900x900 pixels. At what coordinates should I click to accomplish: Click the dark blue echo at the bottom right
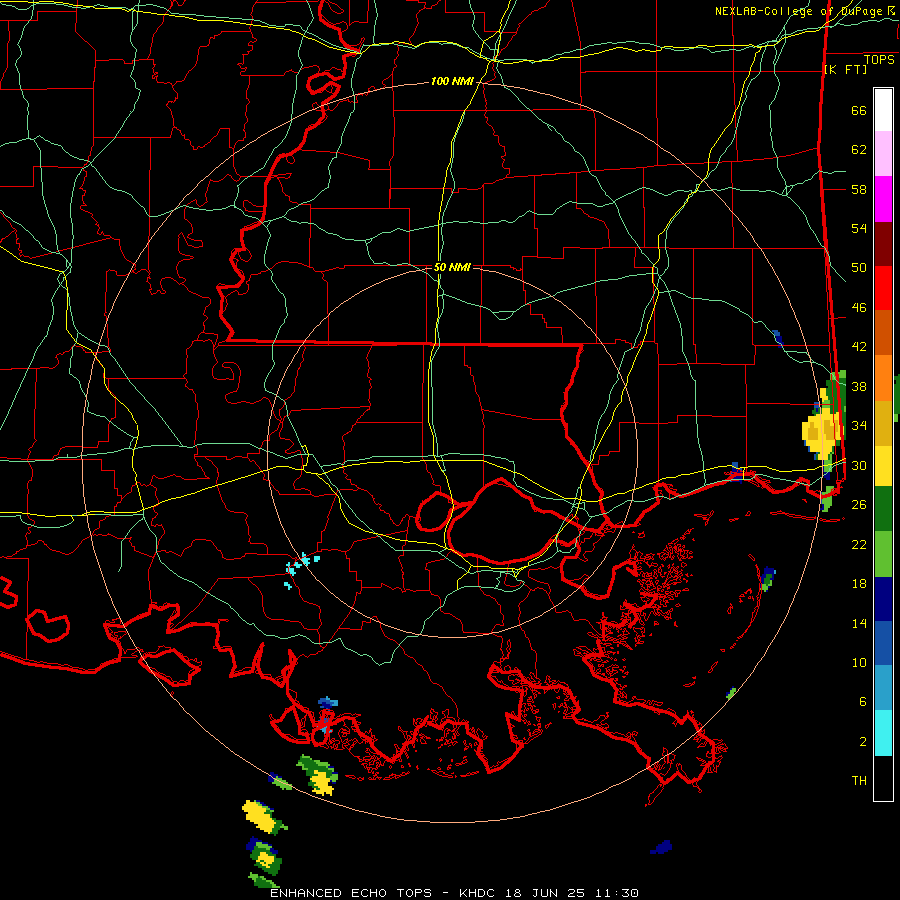pos(661,847)
